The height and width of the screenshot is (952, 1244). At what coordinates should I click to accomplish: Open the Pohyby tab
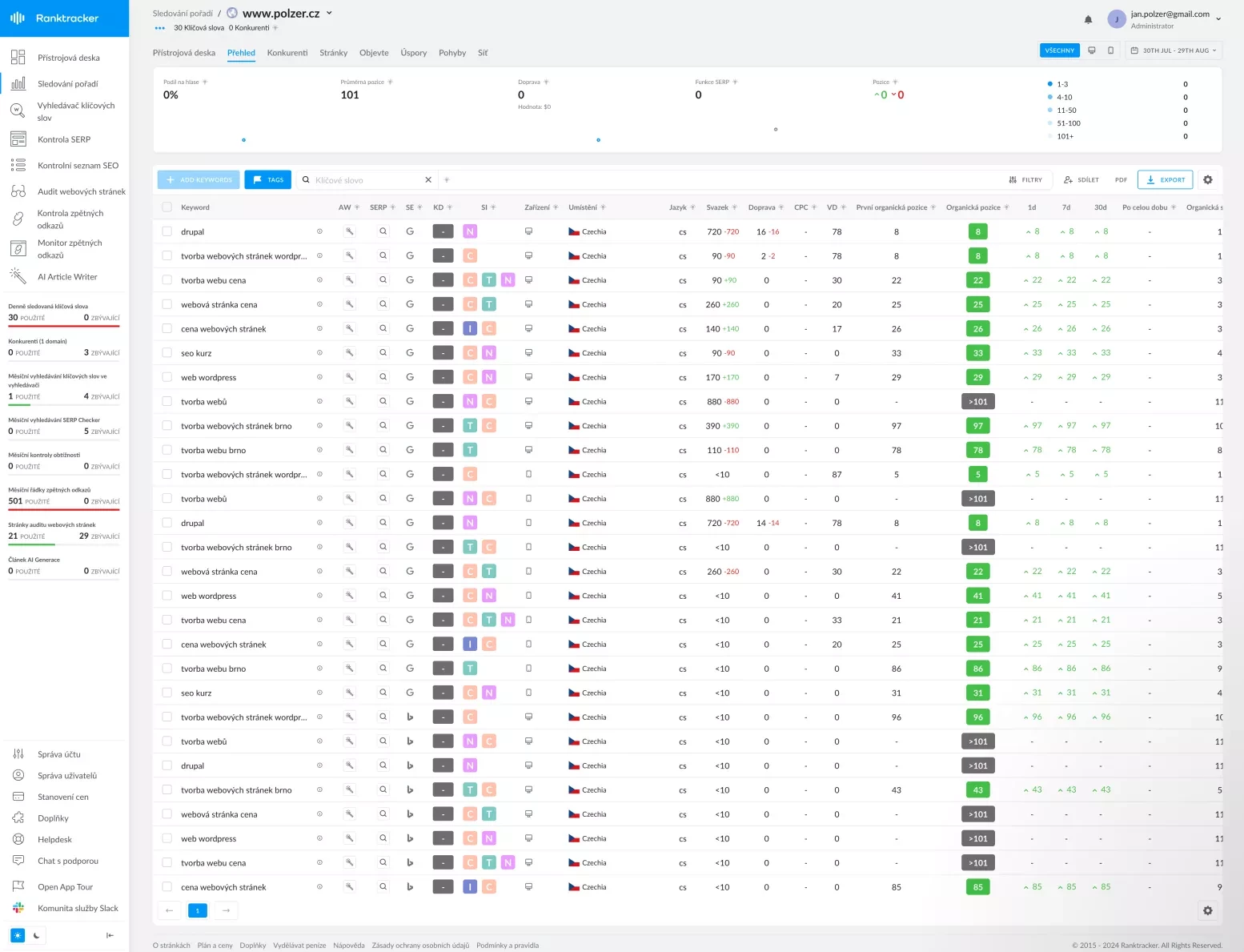[x=452, y=53]
